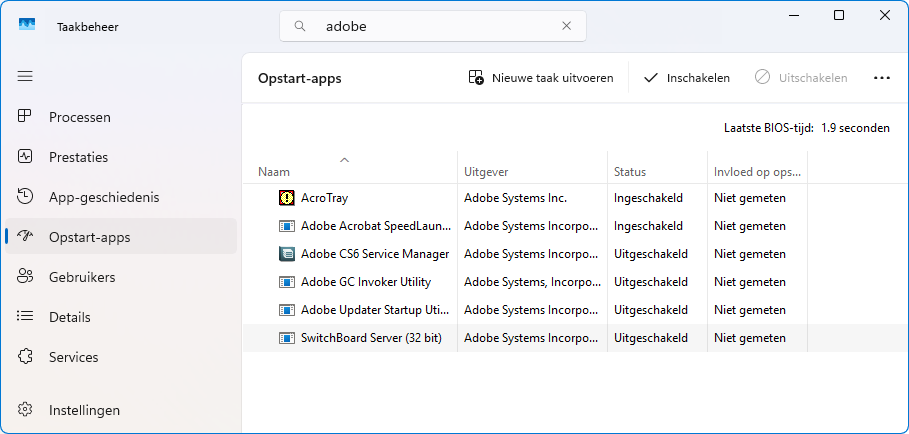Open the Processen tab

[x=80, y=117]
